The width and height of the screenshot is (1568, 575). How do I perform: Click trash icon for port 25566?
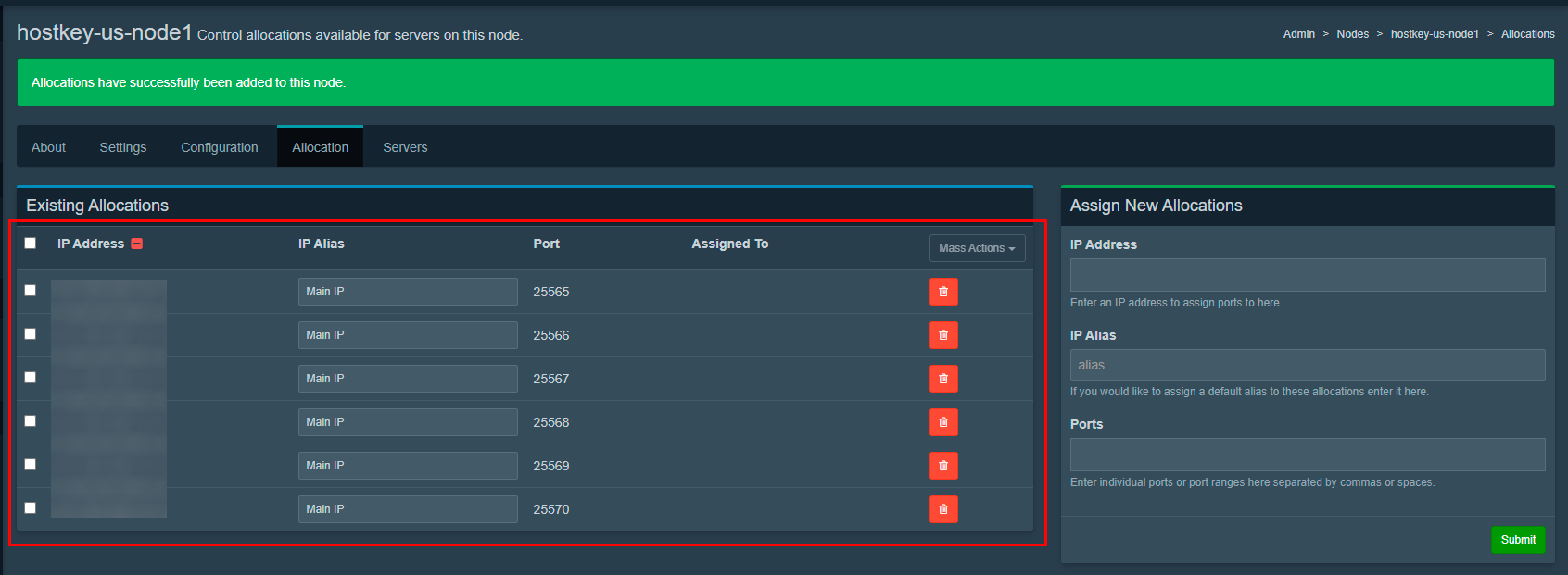pos(943,335)
